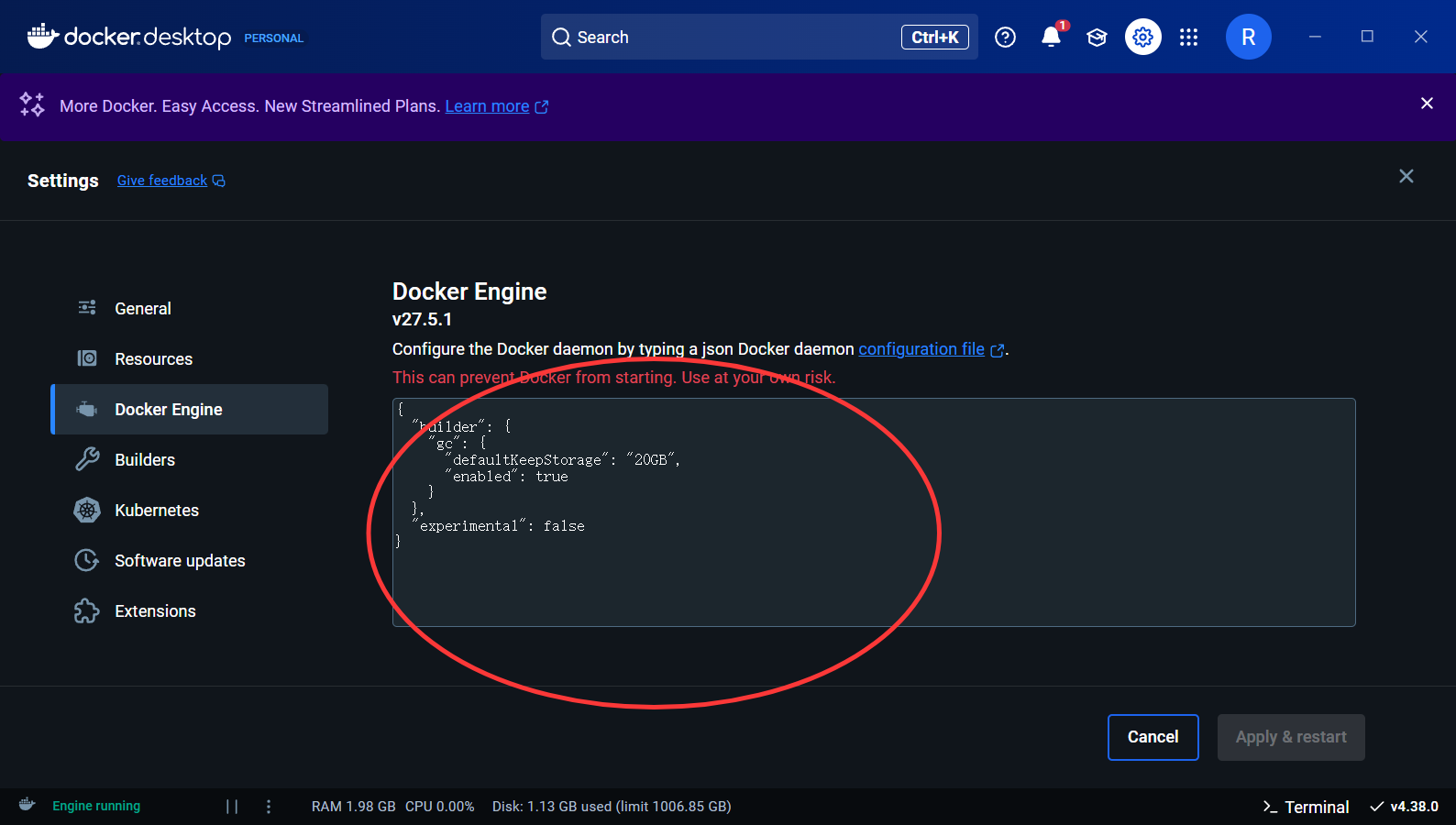
Task: Click the Kubernetes wheel icon in the sidebar
Action: (x=87, y=510)
